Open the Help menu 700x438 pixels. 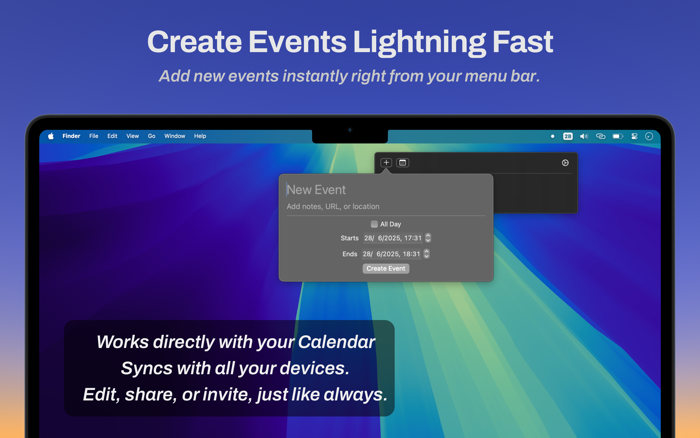pyautogui.click(x=200, y=136)
